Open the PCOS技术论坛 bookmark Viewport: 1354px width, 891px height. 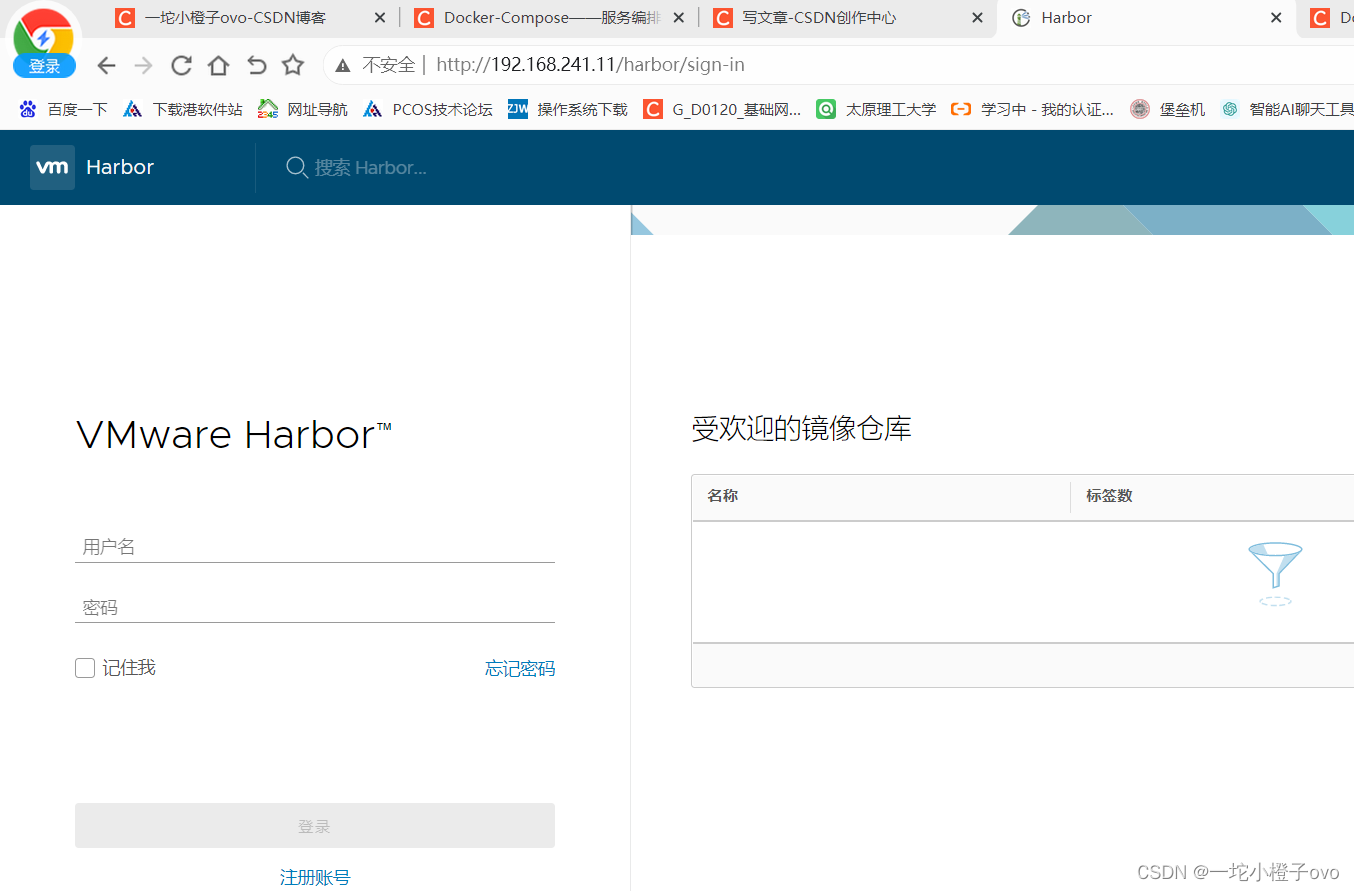pyautogui.click(x=428, y=109)
